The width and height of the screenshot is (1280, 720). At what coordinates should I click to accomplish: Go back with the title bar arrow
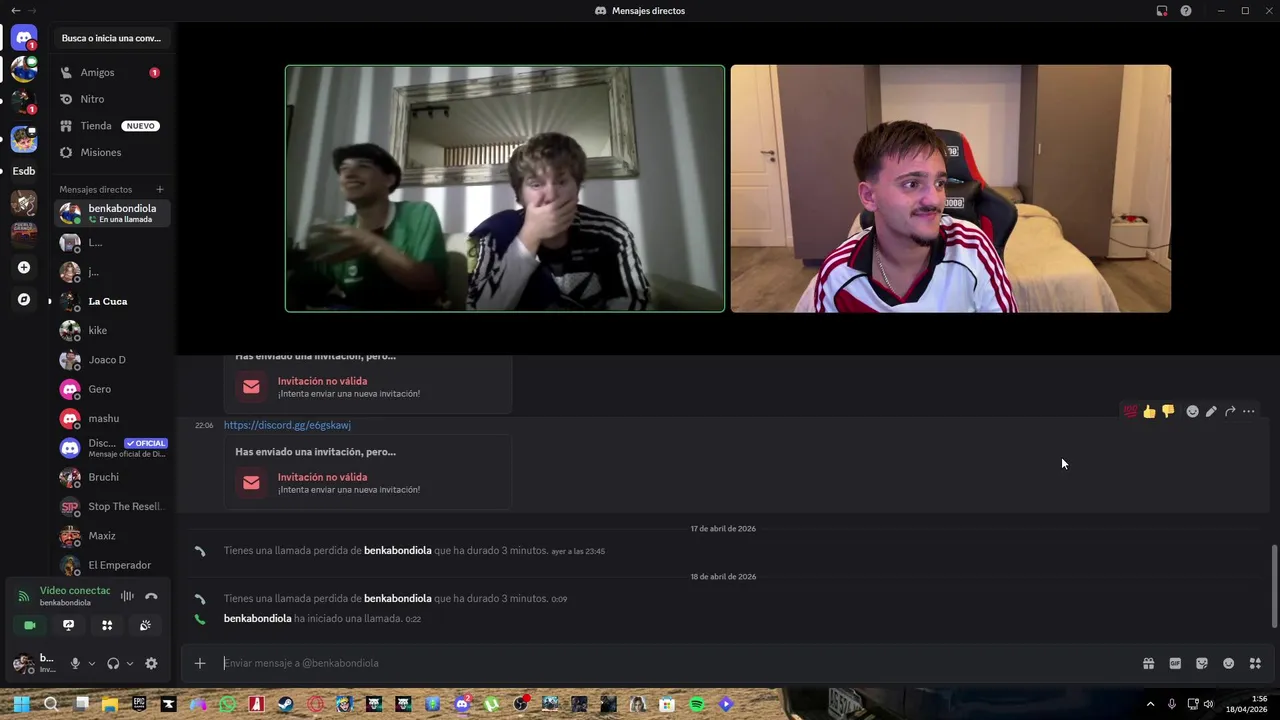pyautogui.click(x=15, y=11)
